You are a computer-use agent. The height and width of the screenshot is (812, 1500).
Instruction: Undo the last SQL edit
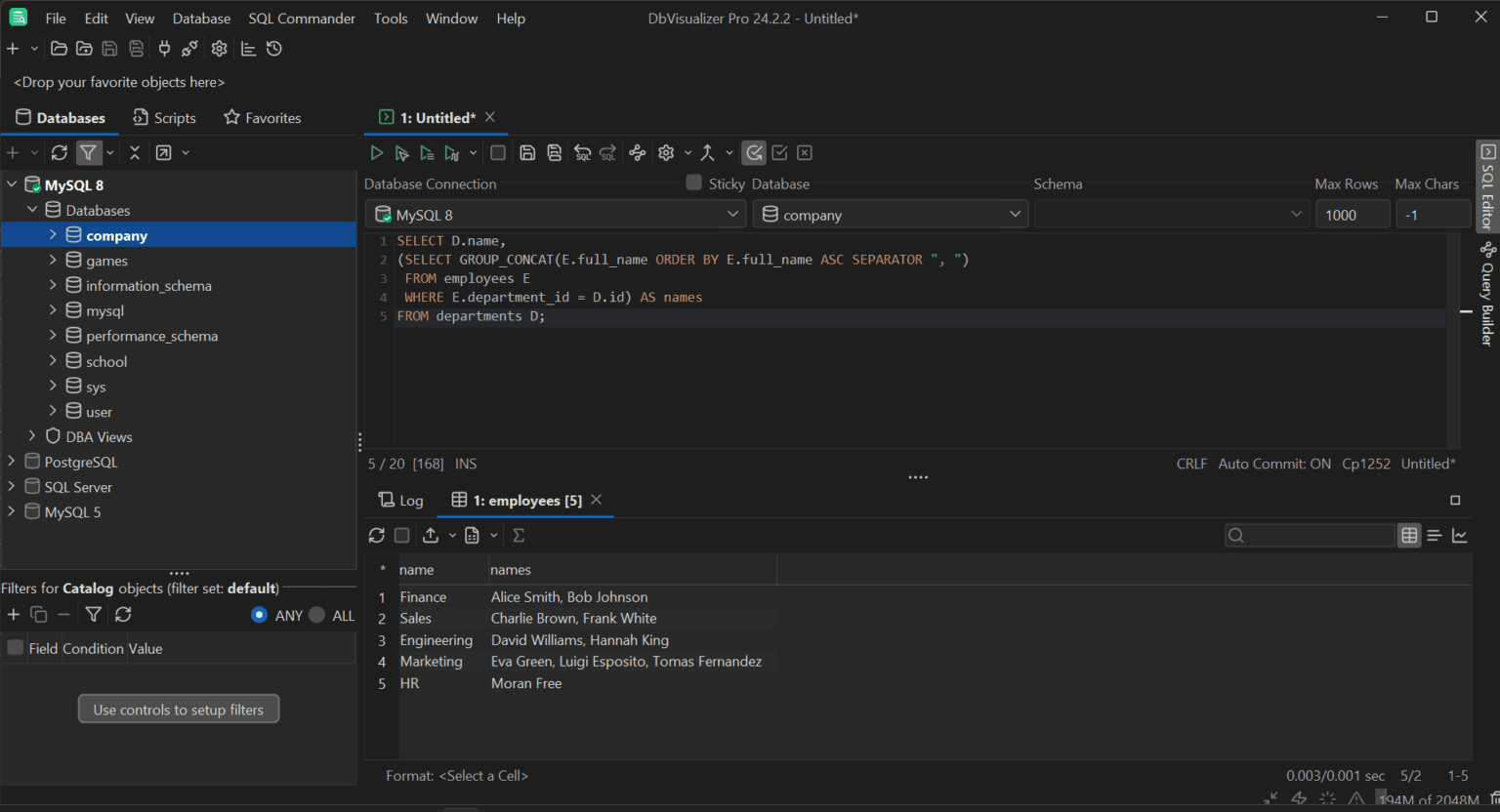pyautogui.click(x=582, y=152)
